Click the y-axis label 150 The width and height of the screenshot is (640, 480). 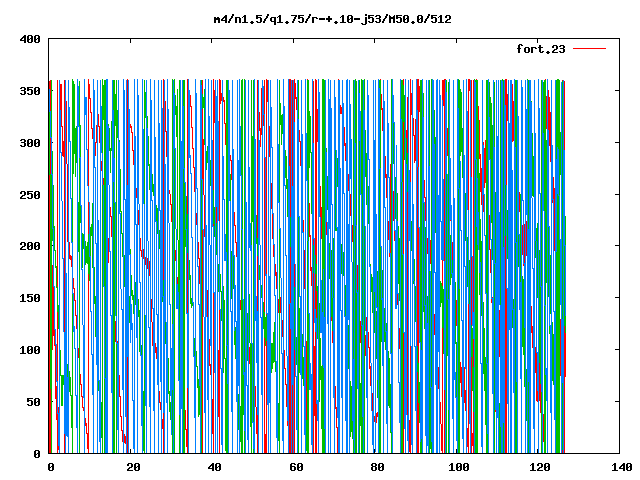point(30,298)
